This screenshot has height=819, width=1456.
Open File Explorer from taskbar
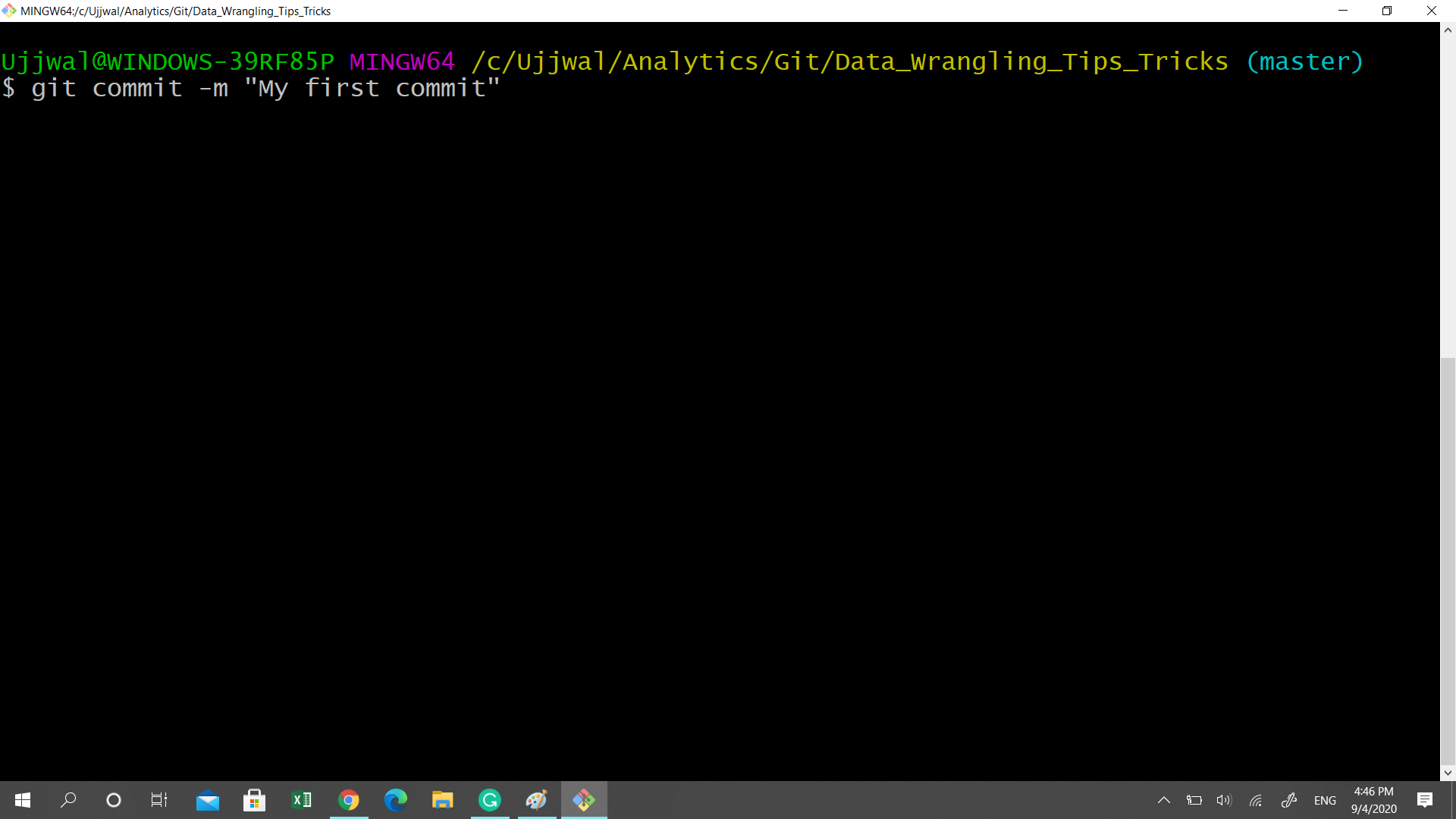[x=443, y=800]
